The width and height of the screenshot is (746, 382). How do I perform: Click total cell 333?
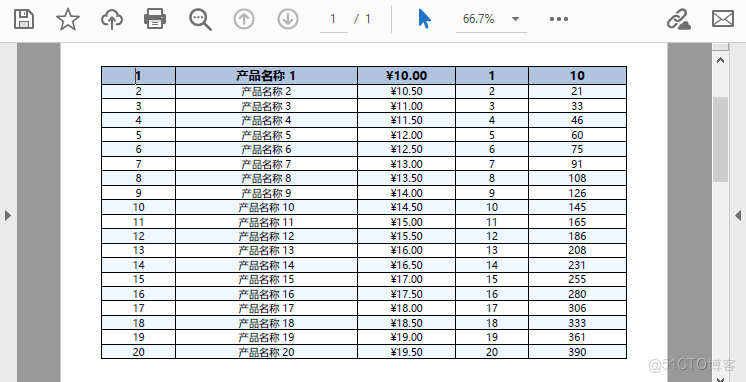click(577, 323)
